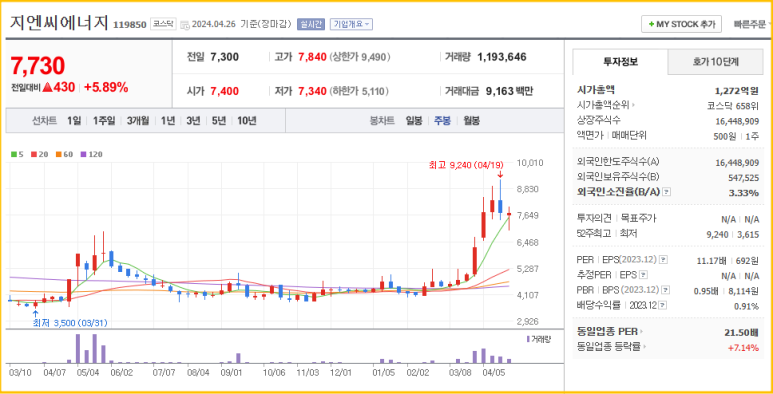Switch candle chart to 일봉
773x394 pixels.
tap(414, 121)
